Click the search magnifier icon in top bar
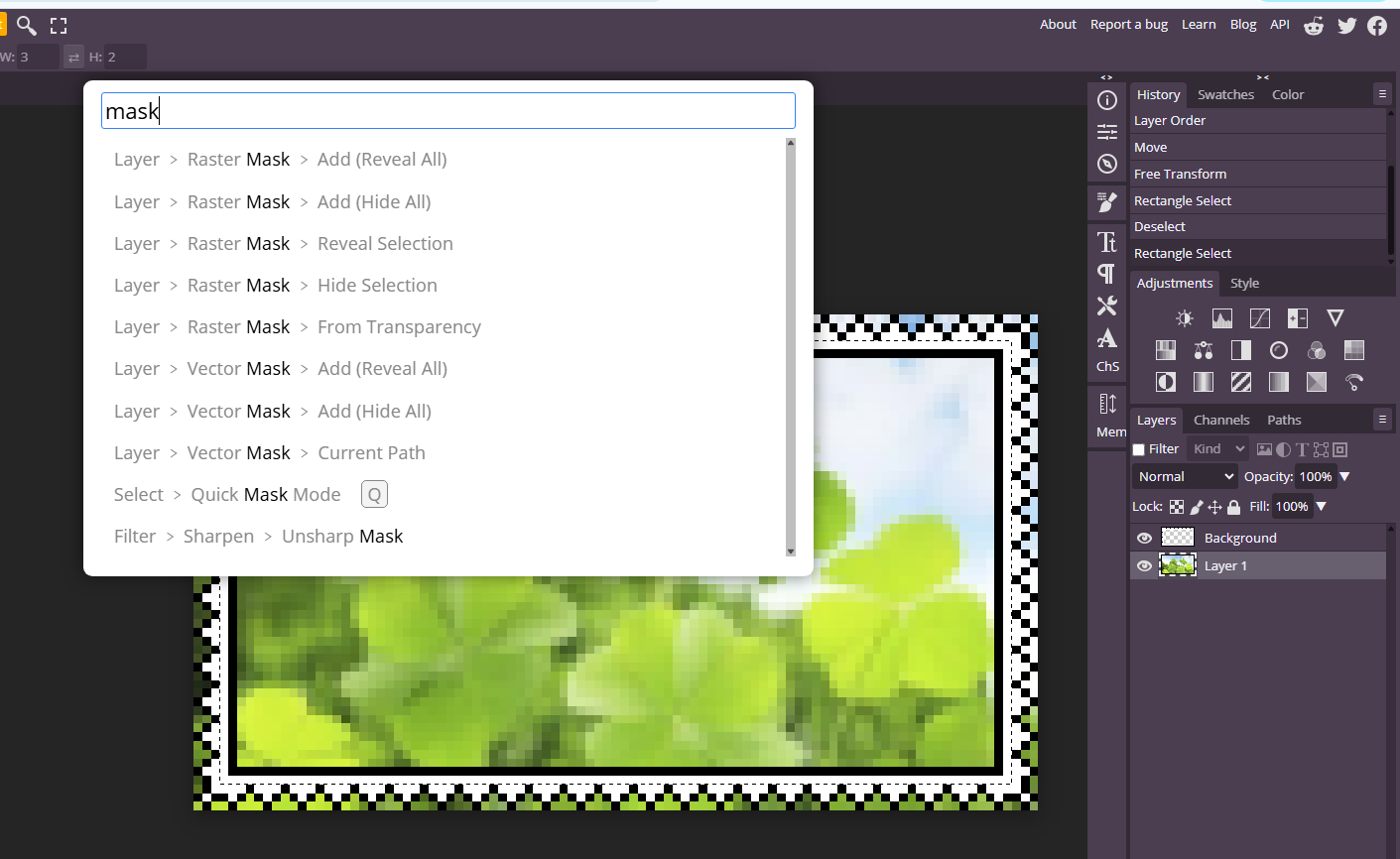Viewport: 1400px width, 859px height. tap(27, 25)
